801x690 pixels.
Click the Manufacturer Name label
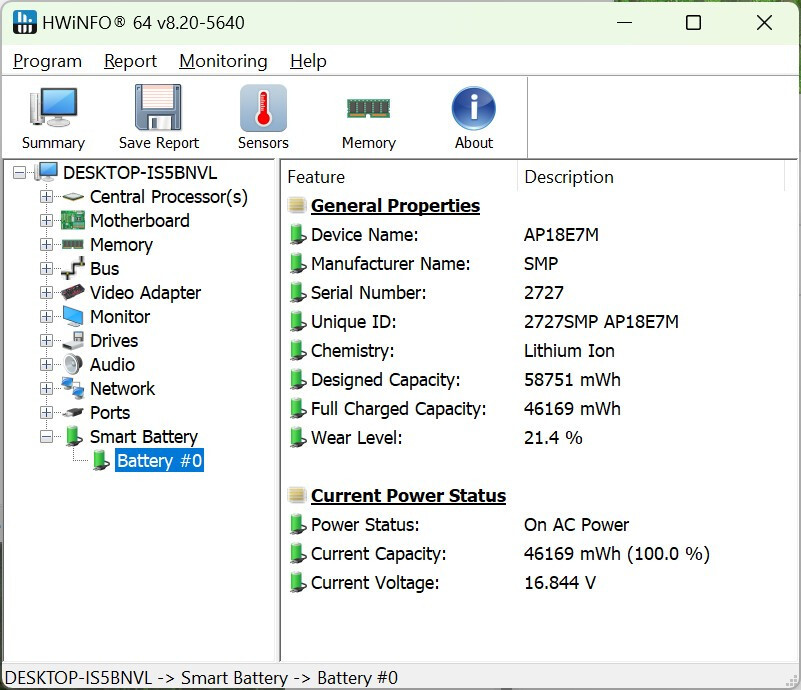click(x=390, y=264)
